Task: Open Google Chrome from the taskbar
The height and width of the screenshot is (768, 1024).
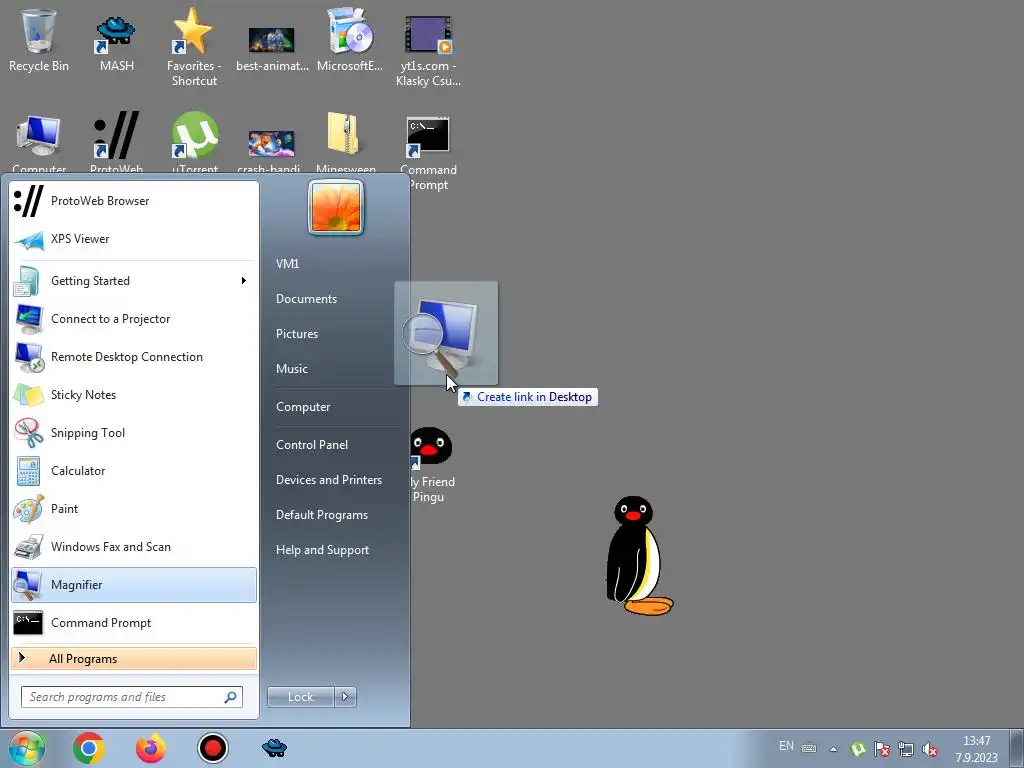Action: (89, 748)
